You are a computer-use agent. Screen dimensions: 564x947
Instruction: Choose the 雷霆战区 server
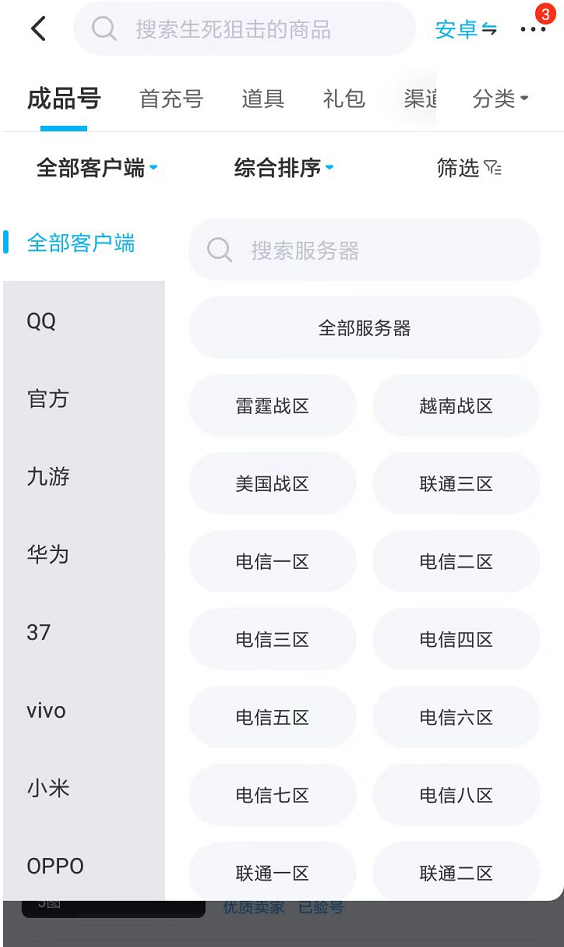pos(272,406)
